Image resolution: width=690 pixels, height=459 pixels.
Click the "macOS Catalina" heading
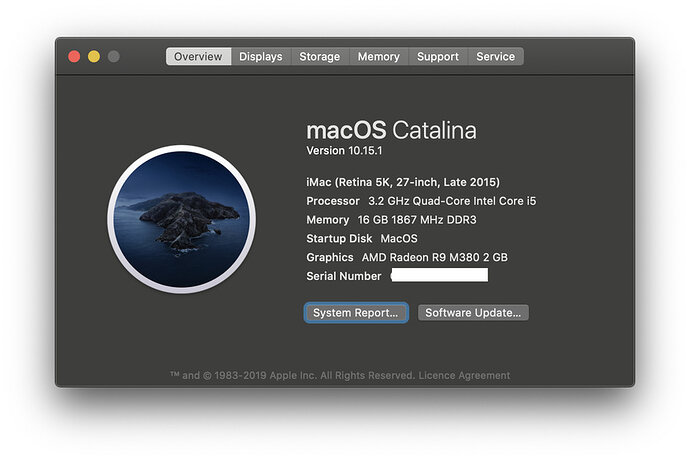click(391, 130)
